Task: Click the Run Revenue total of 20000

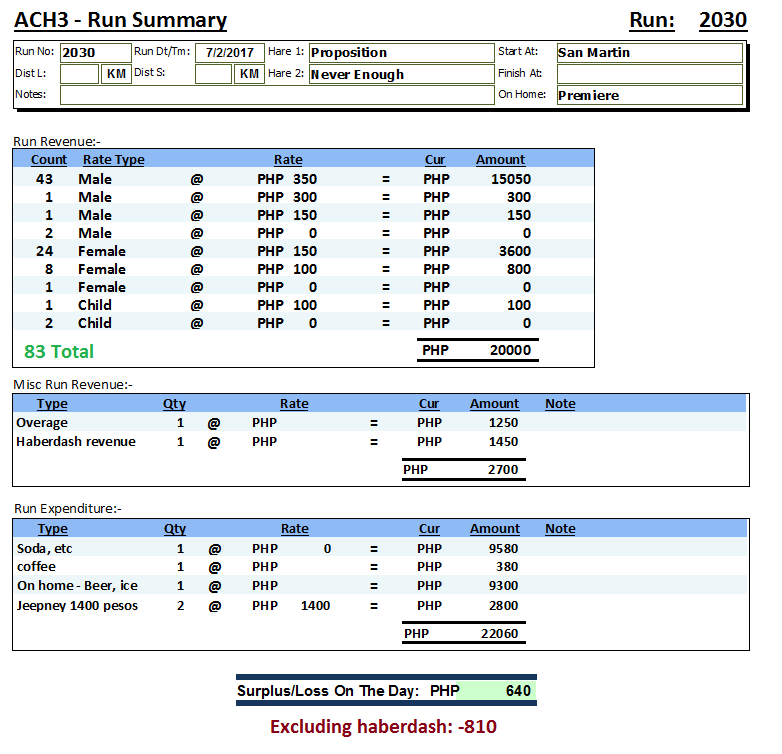Action: [510, 351]
